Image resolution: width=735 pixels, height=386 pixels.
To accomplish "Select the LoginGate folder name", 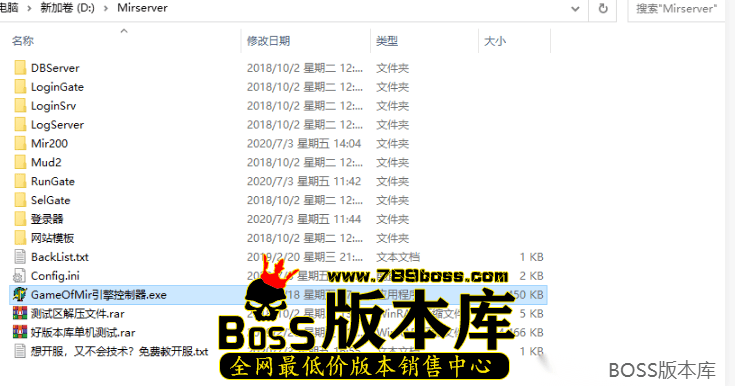I will (57, 87).
